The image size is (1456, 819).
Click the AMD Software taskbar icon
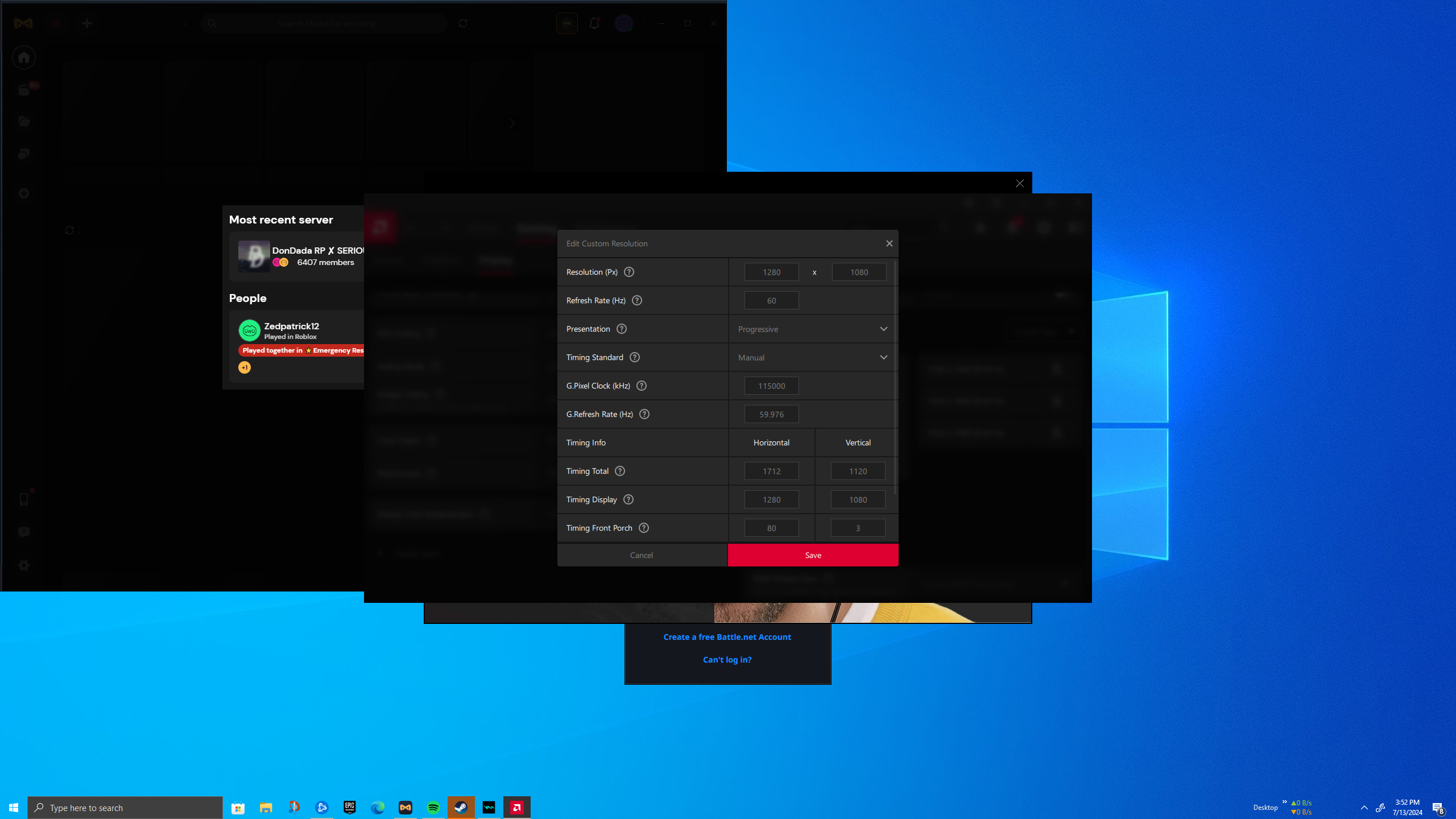coord(516,808)
